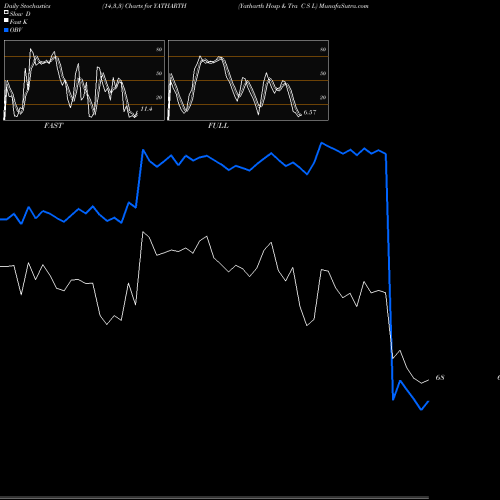Click the 68 price label on main chart
Screen dimensions: 500x500
coord(440,377)
